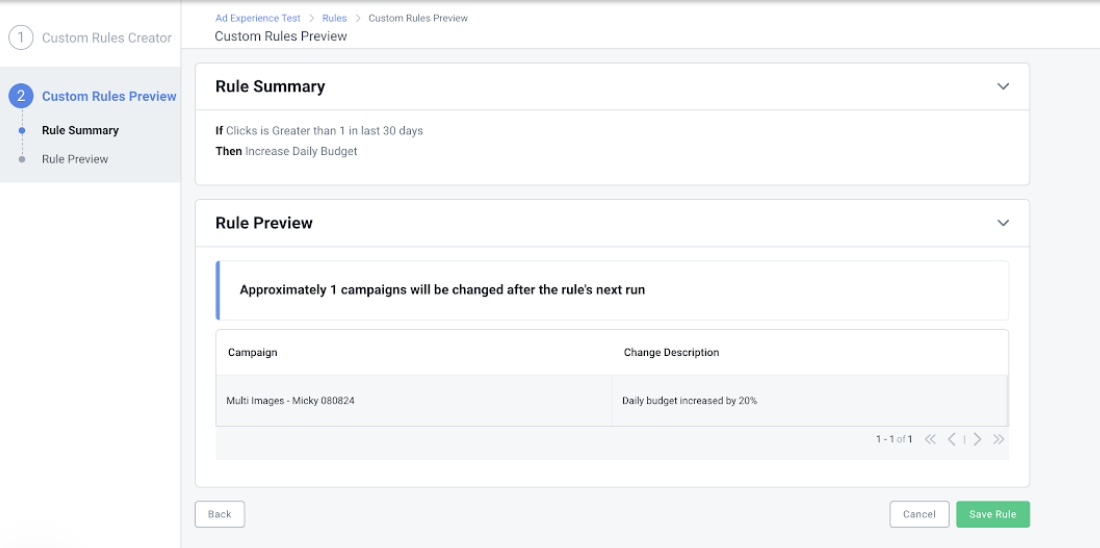Jump to last page of results

[x=999, y=439]
